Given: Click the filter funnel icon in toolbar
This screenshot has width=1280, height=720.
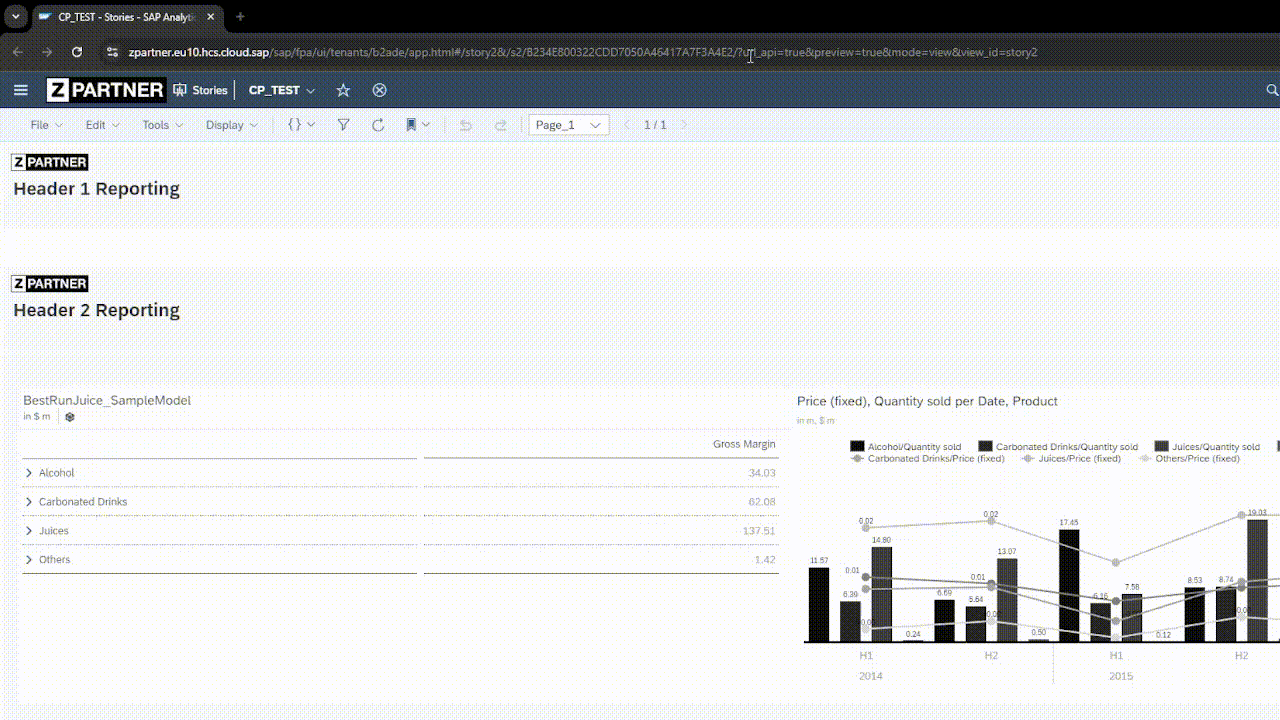Looking at the screenshot, I should (x=343, y=125).
